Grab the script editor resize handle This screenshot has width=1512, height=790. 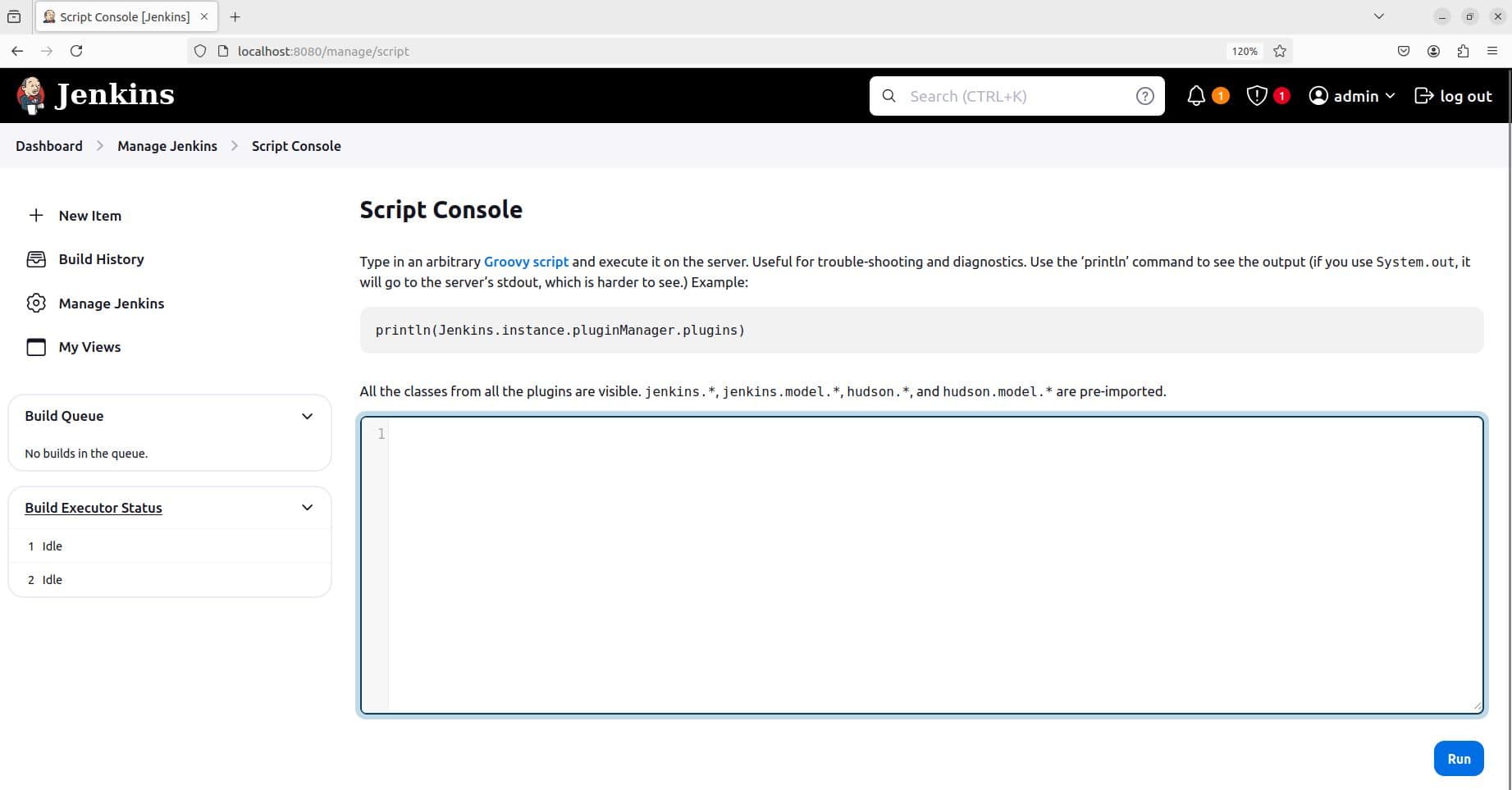[1478, 706]
